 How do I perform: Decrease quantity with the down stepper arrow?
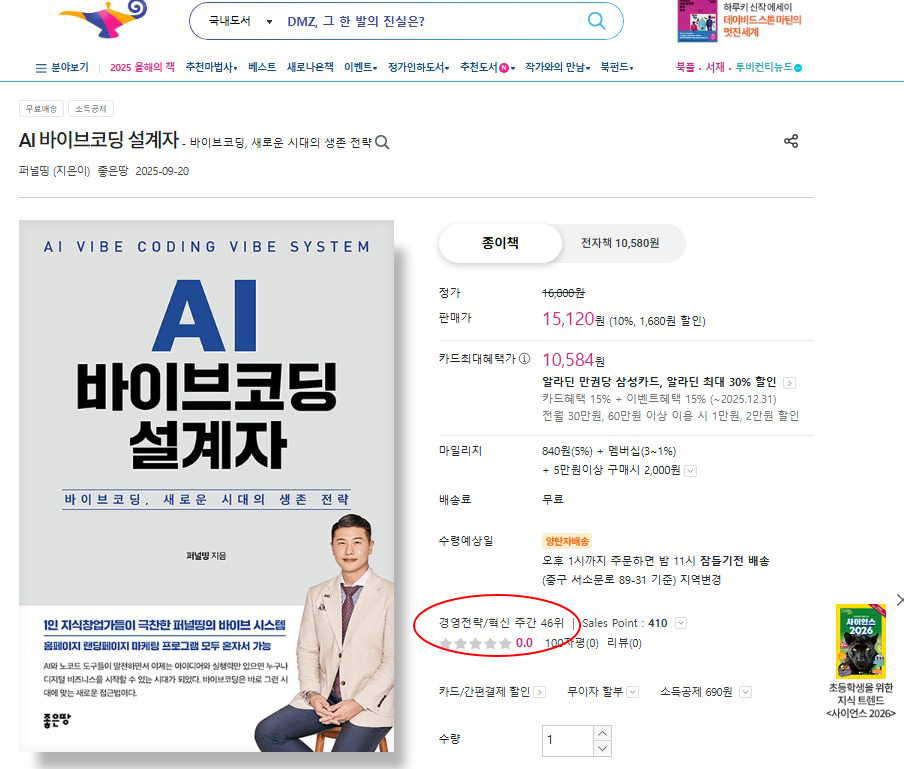(x=602, y=748)
